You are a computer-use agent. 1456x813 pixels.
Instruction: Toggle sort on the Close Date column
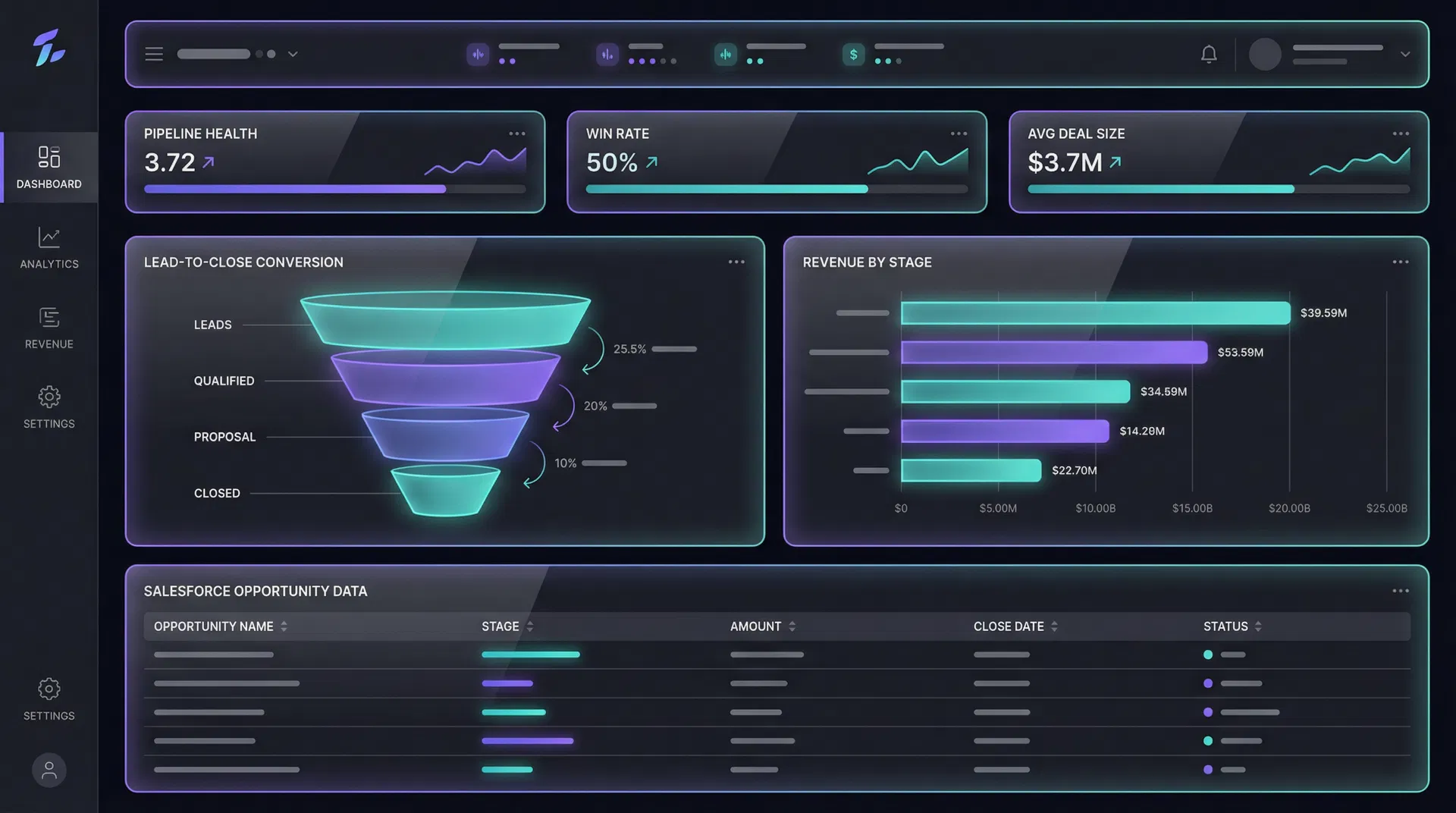(1054, 626)
